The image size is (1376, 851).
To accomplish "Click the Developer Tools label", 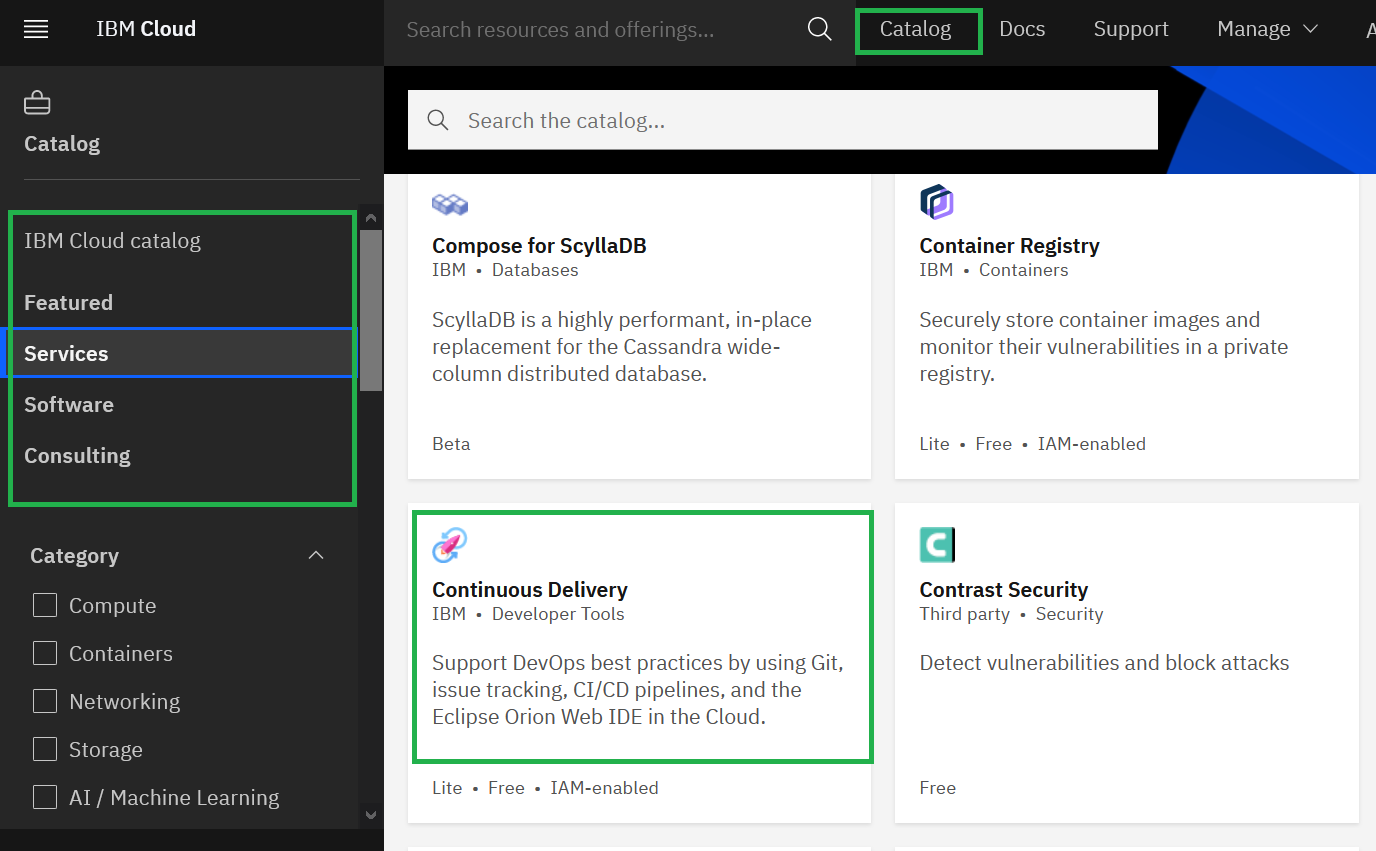I will click(x=558, y=614).
